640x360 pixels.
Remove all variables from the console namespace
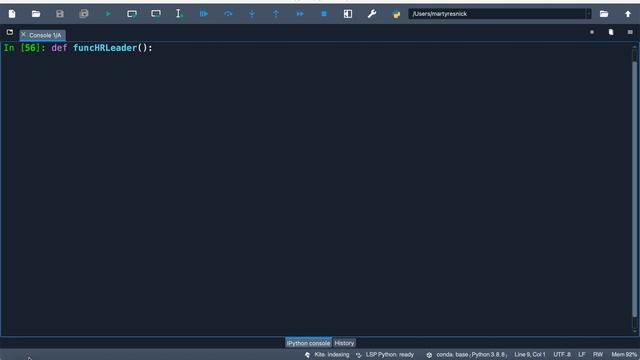(611, 32)
